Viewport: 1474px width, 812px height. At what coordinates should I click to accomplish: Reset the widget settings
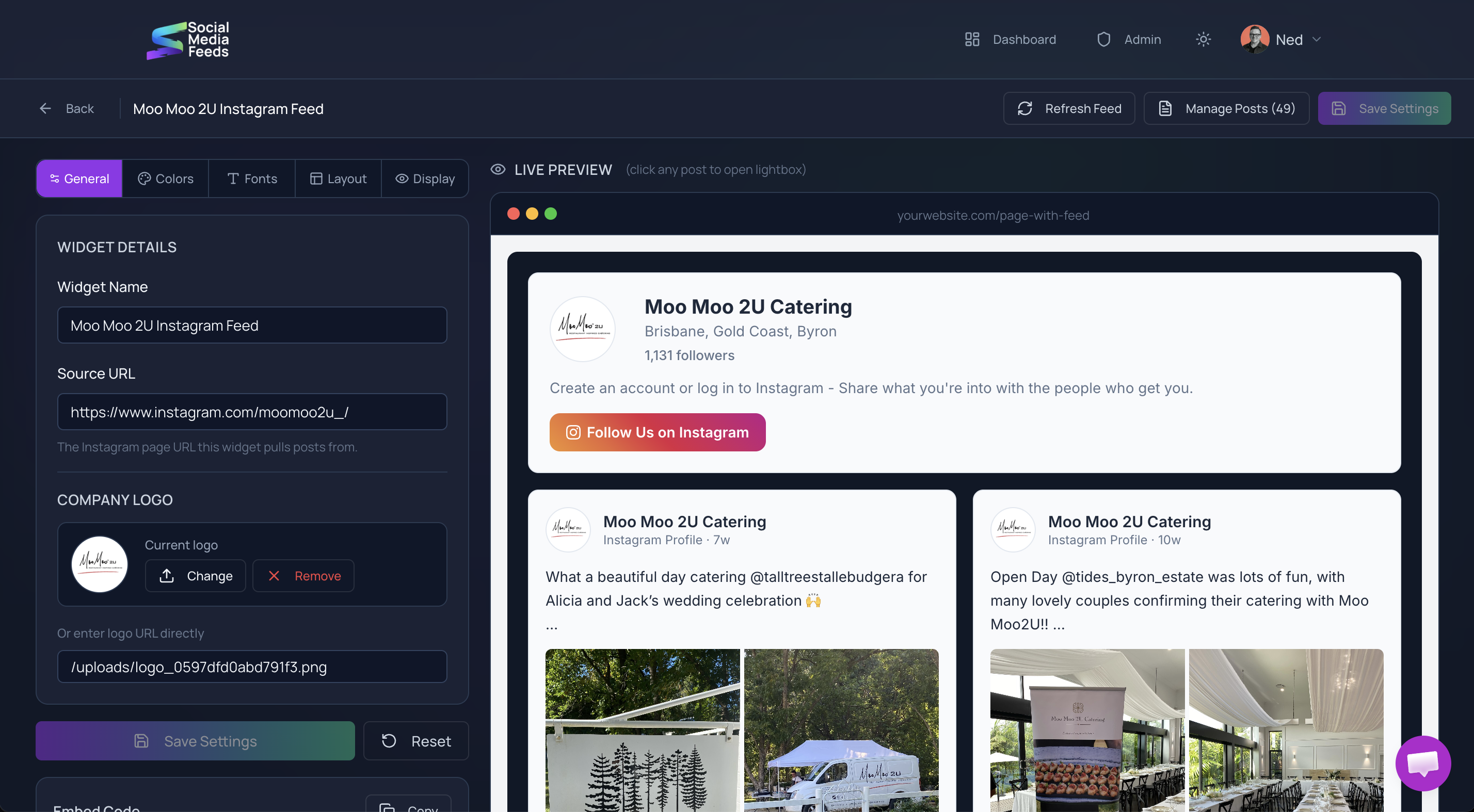tap(416, 742)
